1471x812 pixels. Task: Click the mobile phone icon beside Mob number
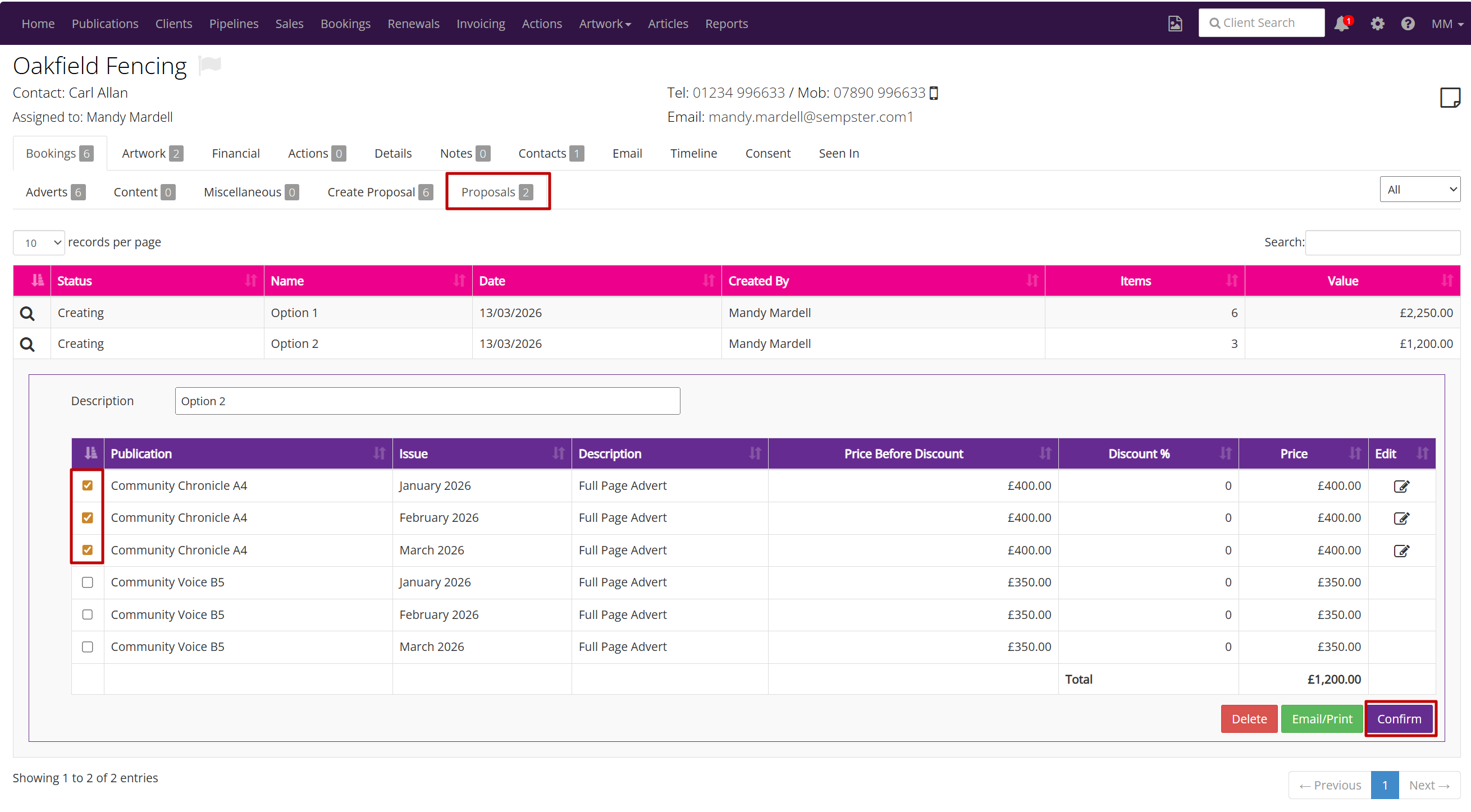(x=934, y=93)
